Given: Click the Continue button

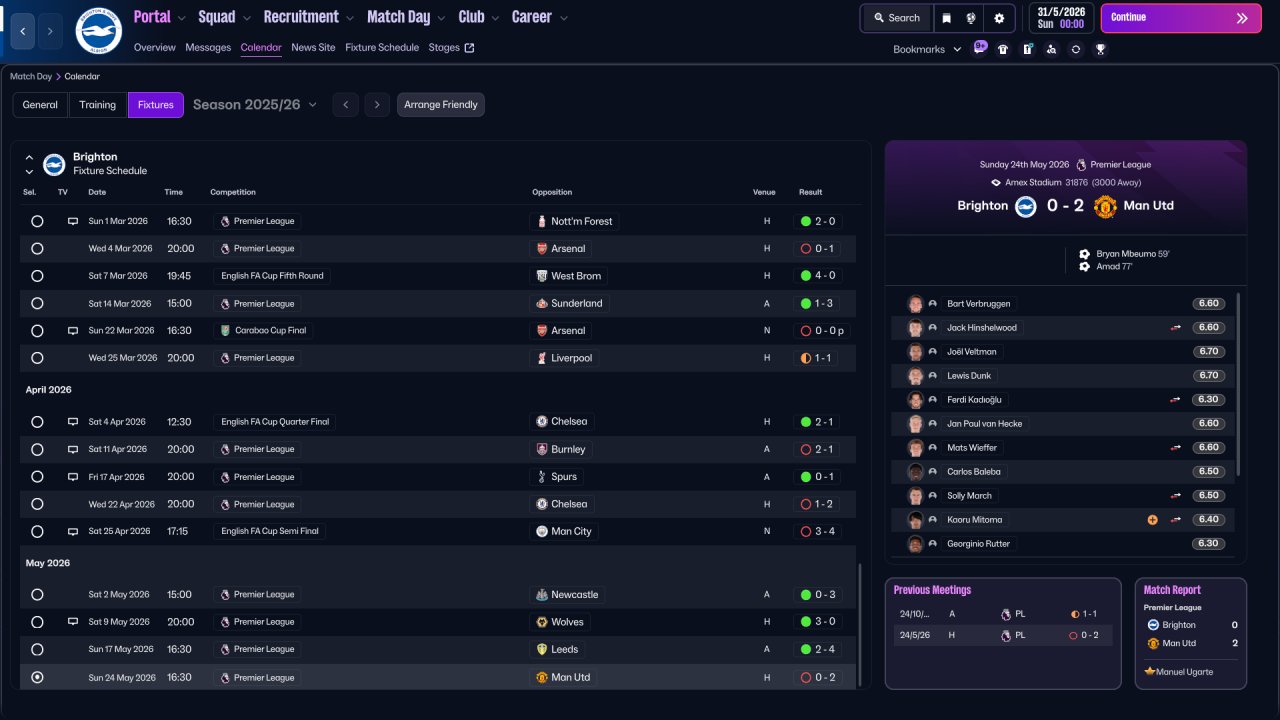Looking at the screenshot, I should pyautogui.click(x=1181, y=18).
